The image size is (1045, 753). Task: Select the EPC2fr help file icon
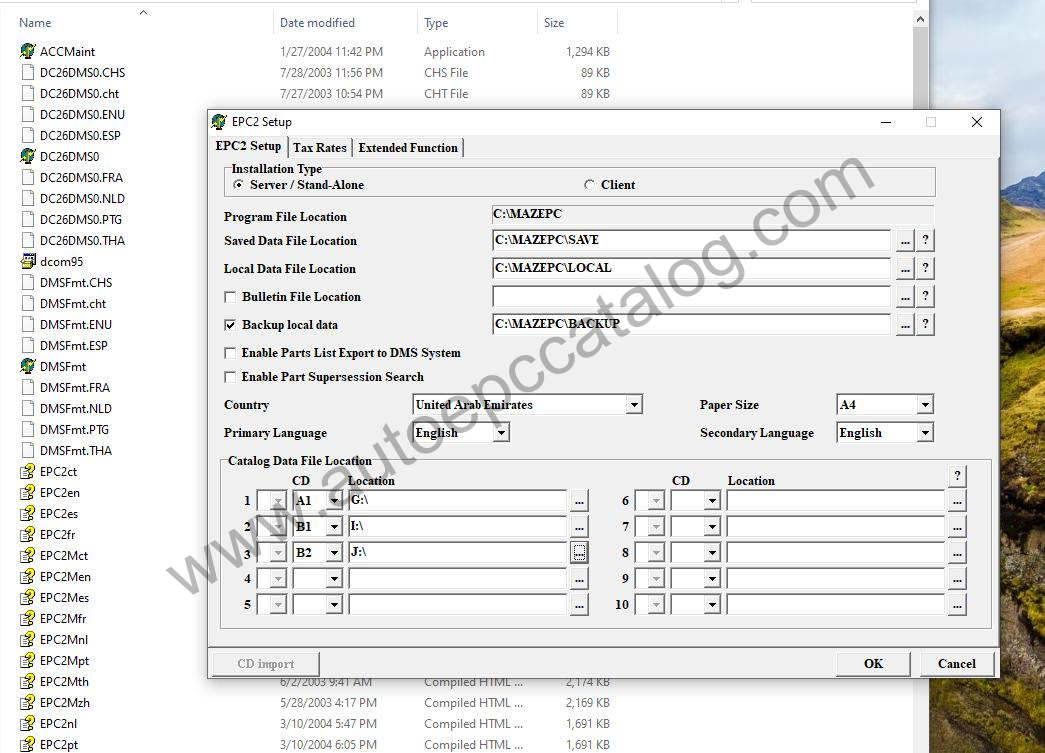(x=27, y=534)
